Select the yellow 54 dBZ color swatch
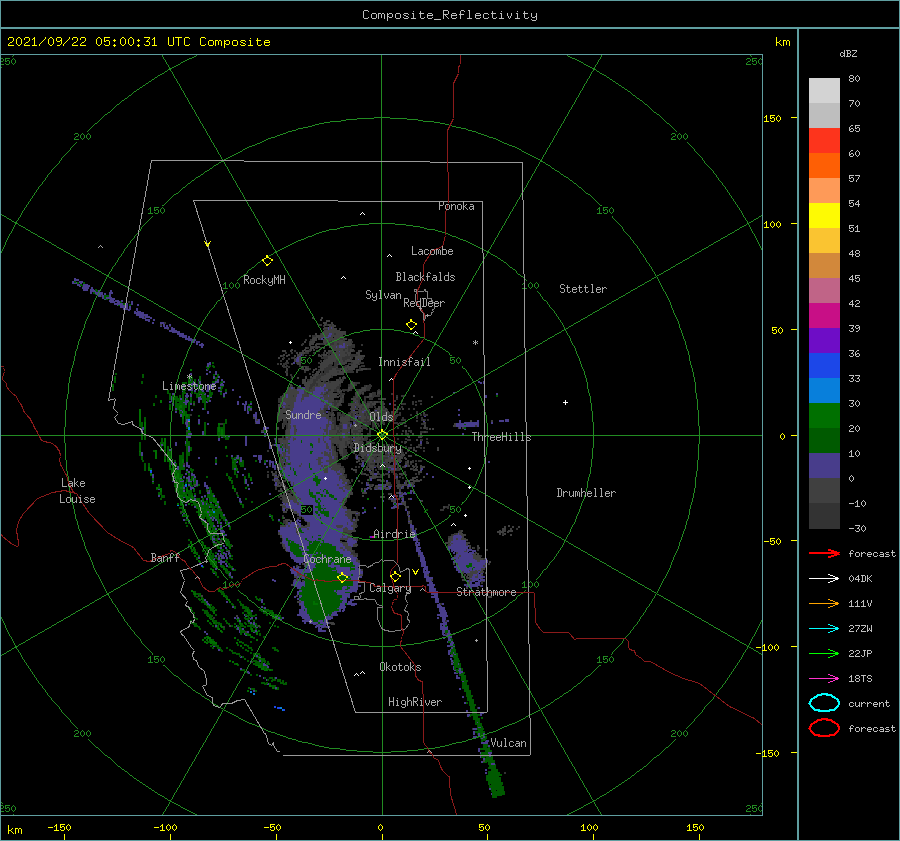The image size is (900, 841). coord(824,216)
